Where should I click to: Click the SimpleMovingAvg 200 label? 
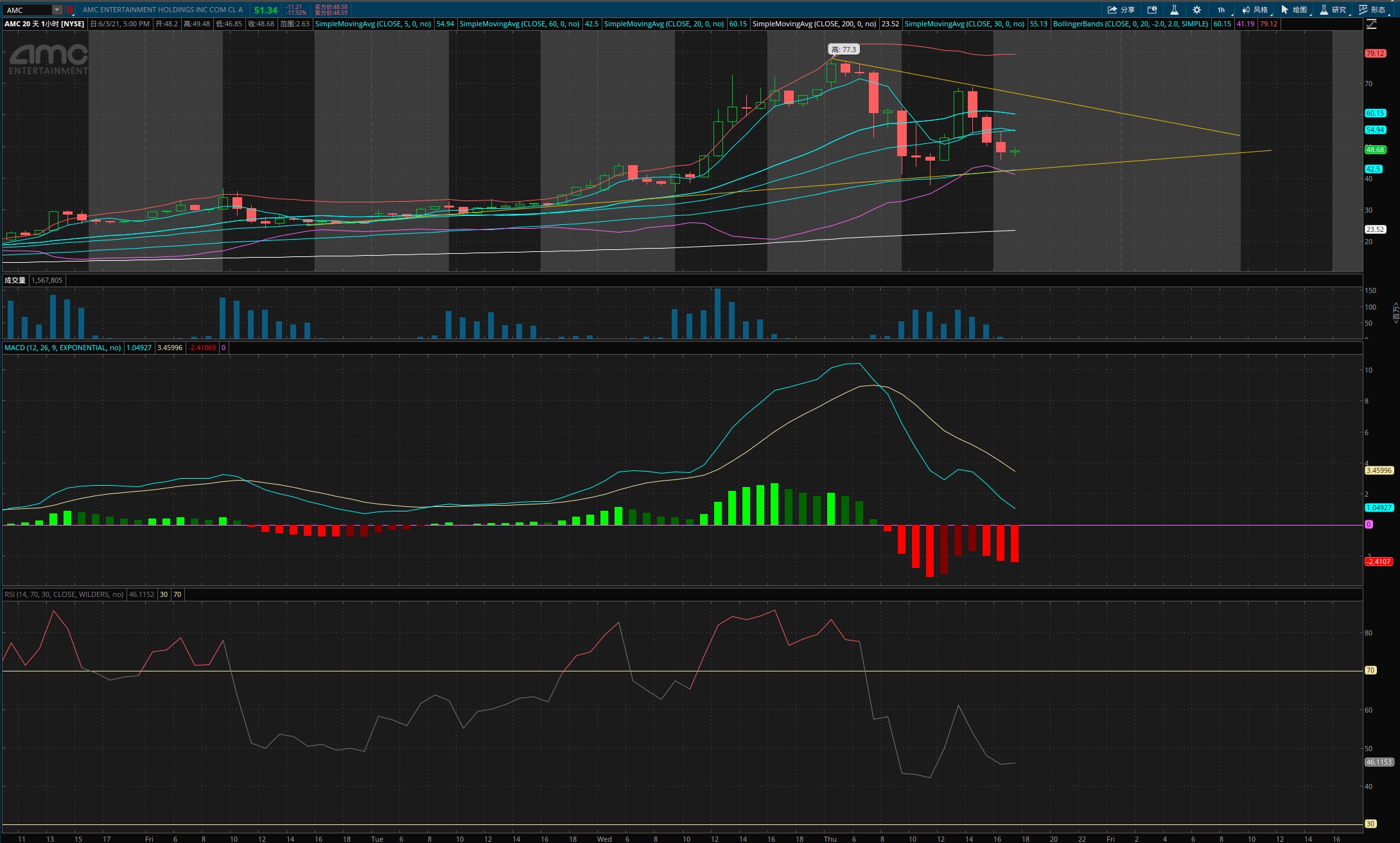[814, 24]
